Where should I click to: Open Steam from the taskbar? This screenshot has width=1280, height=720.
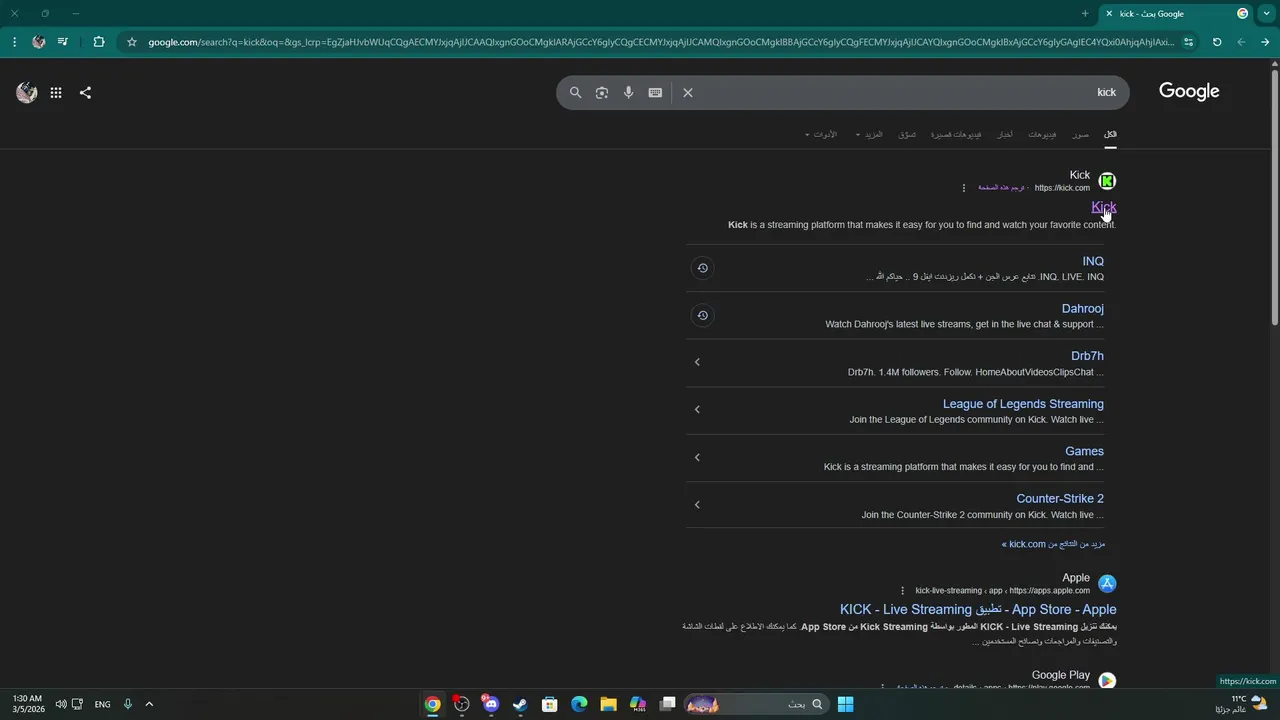point(520,704)
